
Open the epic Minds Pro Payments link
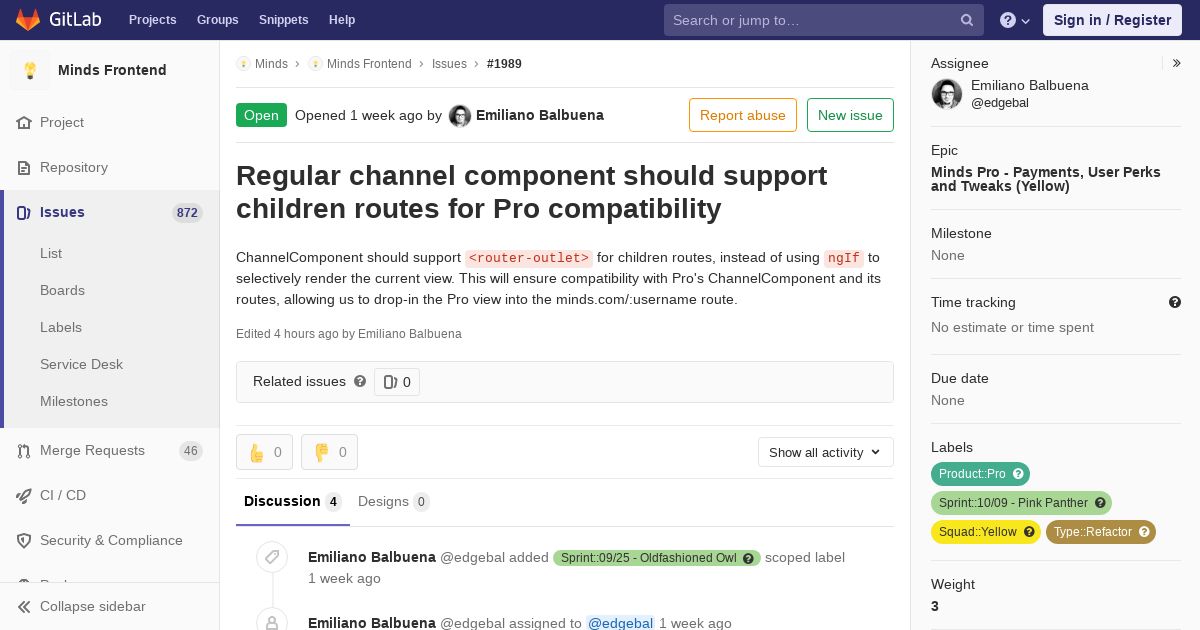coord(1046,179)
